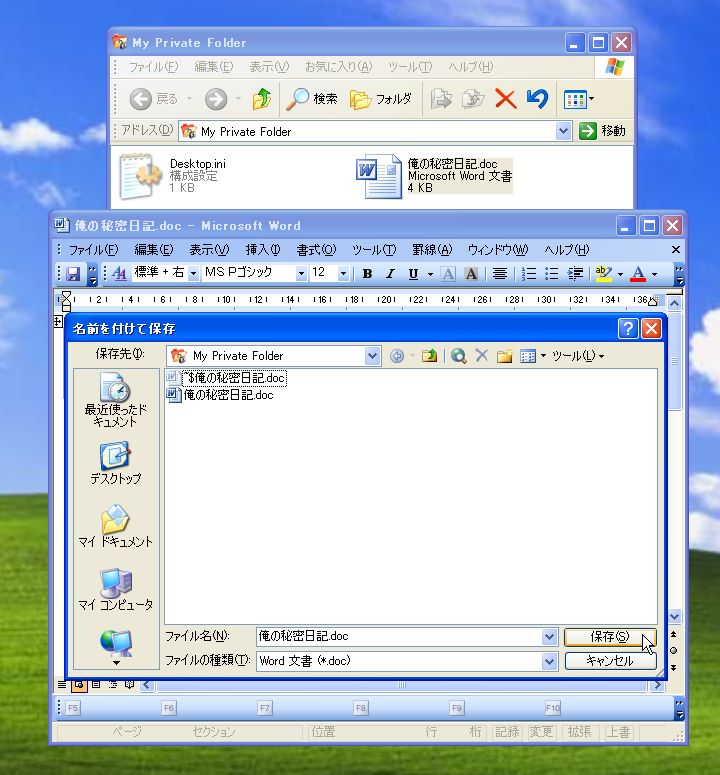Click Explorer views icon
Image resolution: width=720 pixels, height=775 pixels.
coord(575,99)
